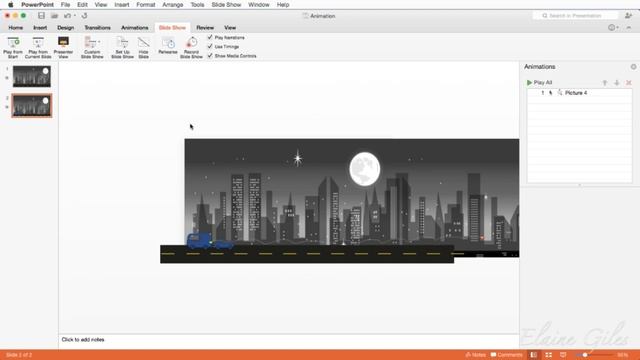Click the Search in Presentation field

[x=576, y=16]
